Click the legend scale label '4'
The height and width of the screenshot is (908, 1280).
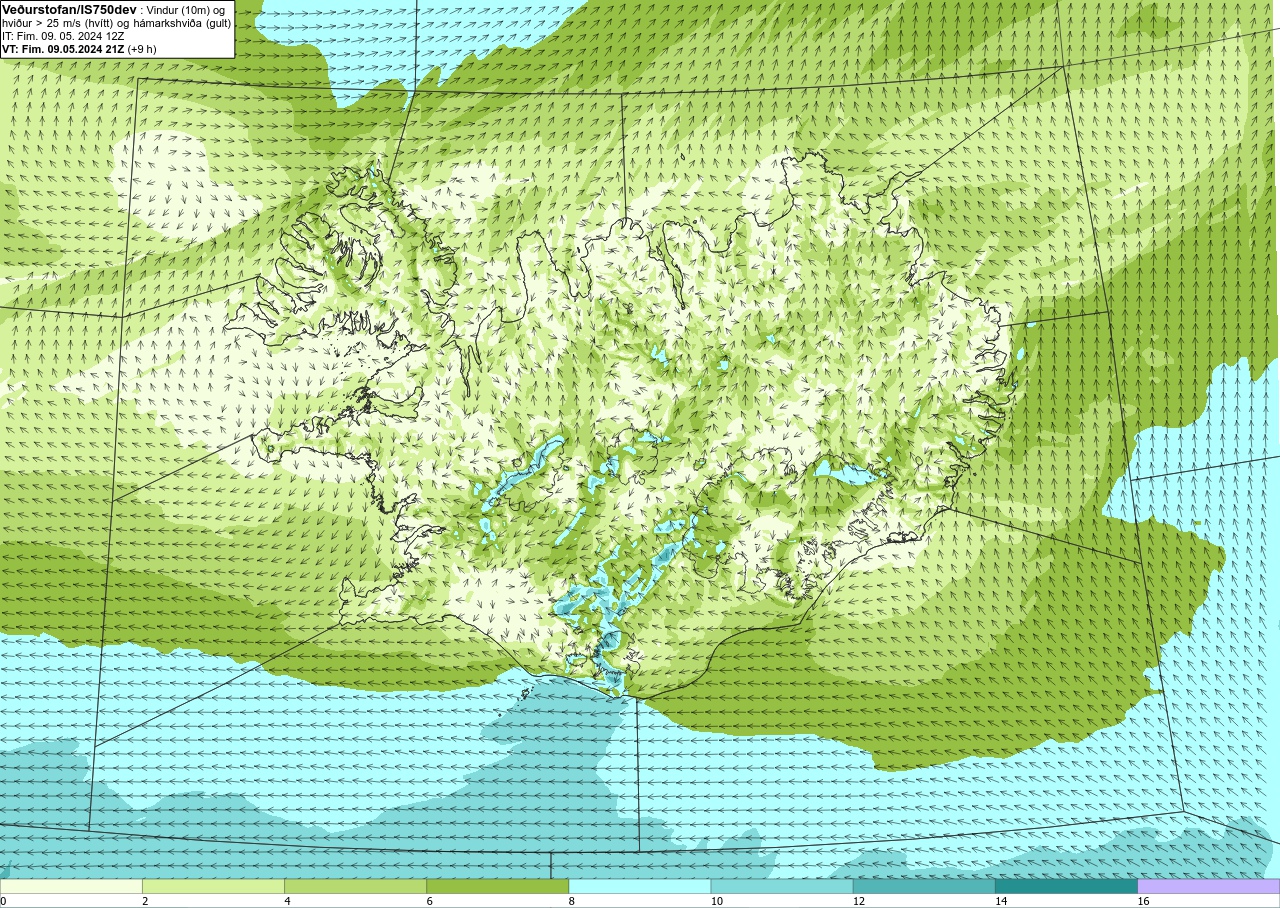coord(287,901)
